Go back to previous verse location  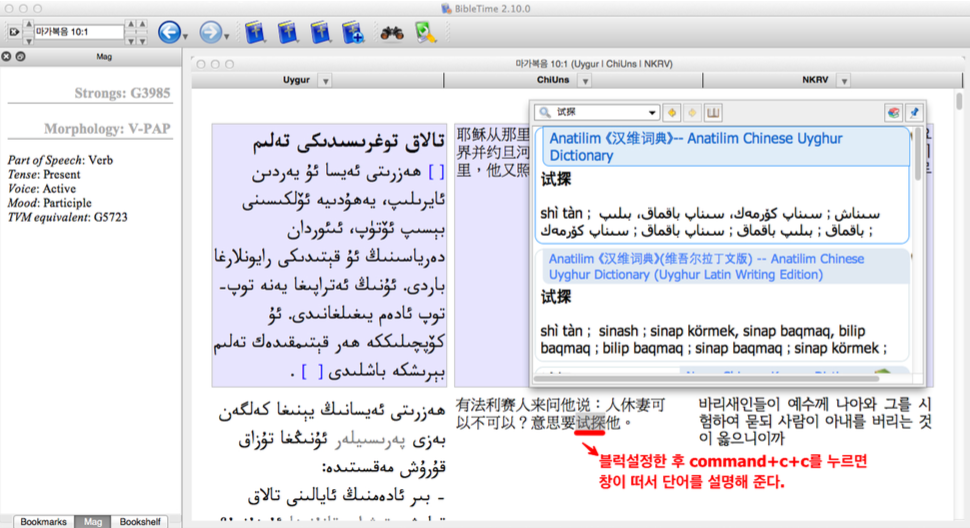pyautogui.click(x=169, y=32)
